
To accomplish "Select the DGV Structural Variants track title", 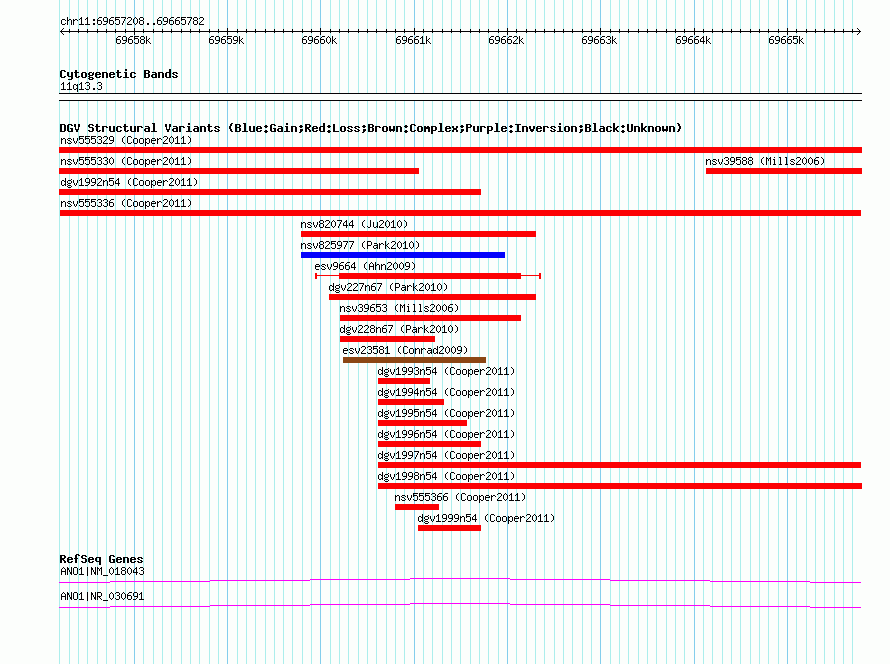I will (371, 128).
